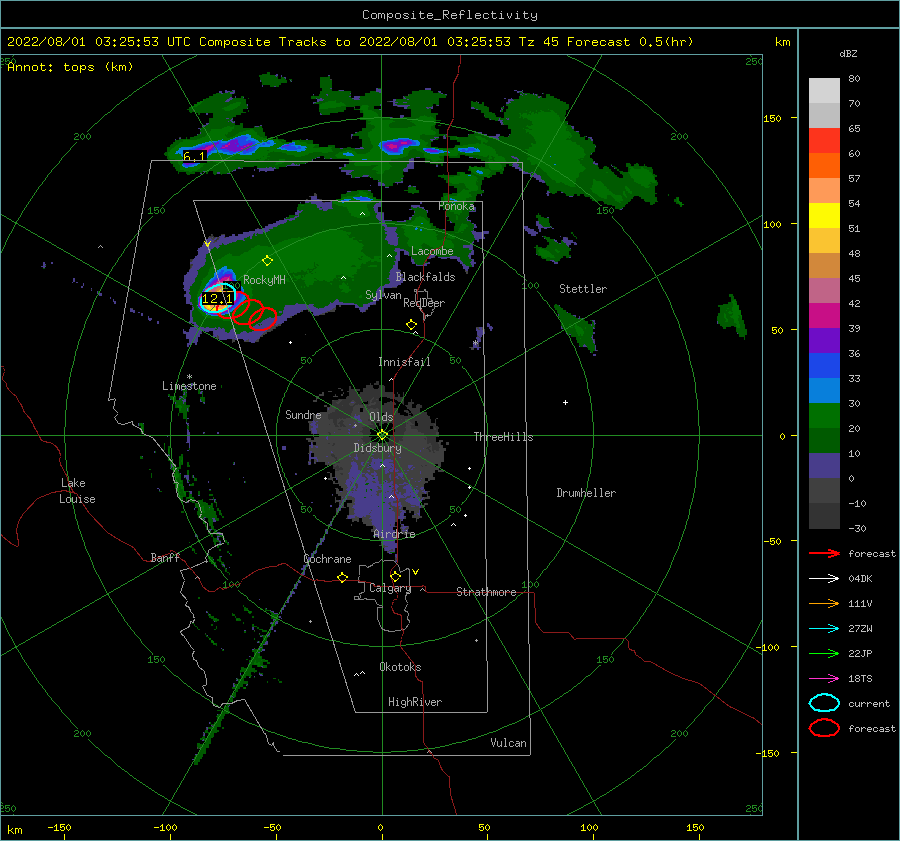Click the Okotoks city label
Image resolution: width=900 pixels, height=841 pixels.
coord(400,667)
